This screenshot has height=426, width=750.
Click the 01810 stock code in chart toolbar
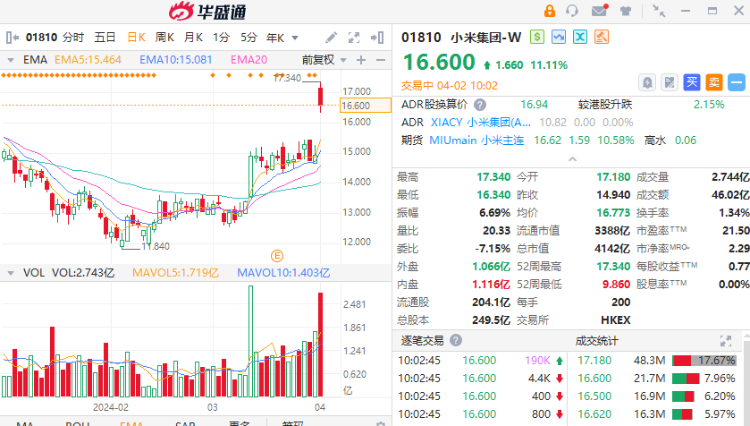(42, 37)
